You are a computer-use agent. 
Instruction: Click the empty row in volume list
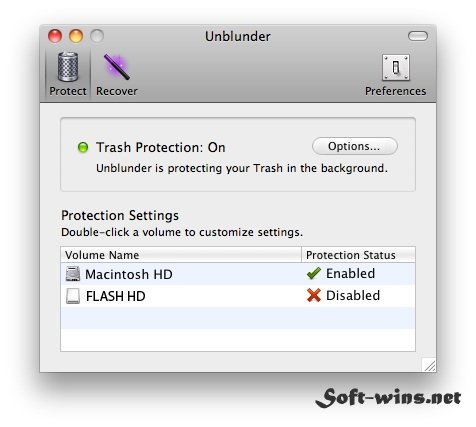tap(238, 318)
